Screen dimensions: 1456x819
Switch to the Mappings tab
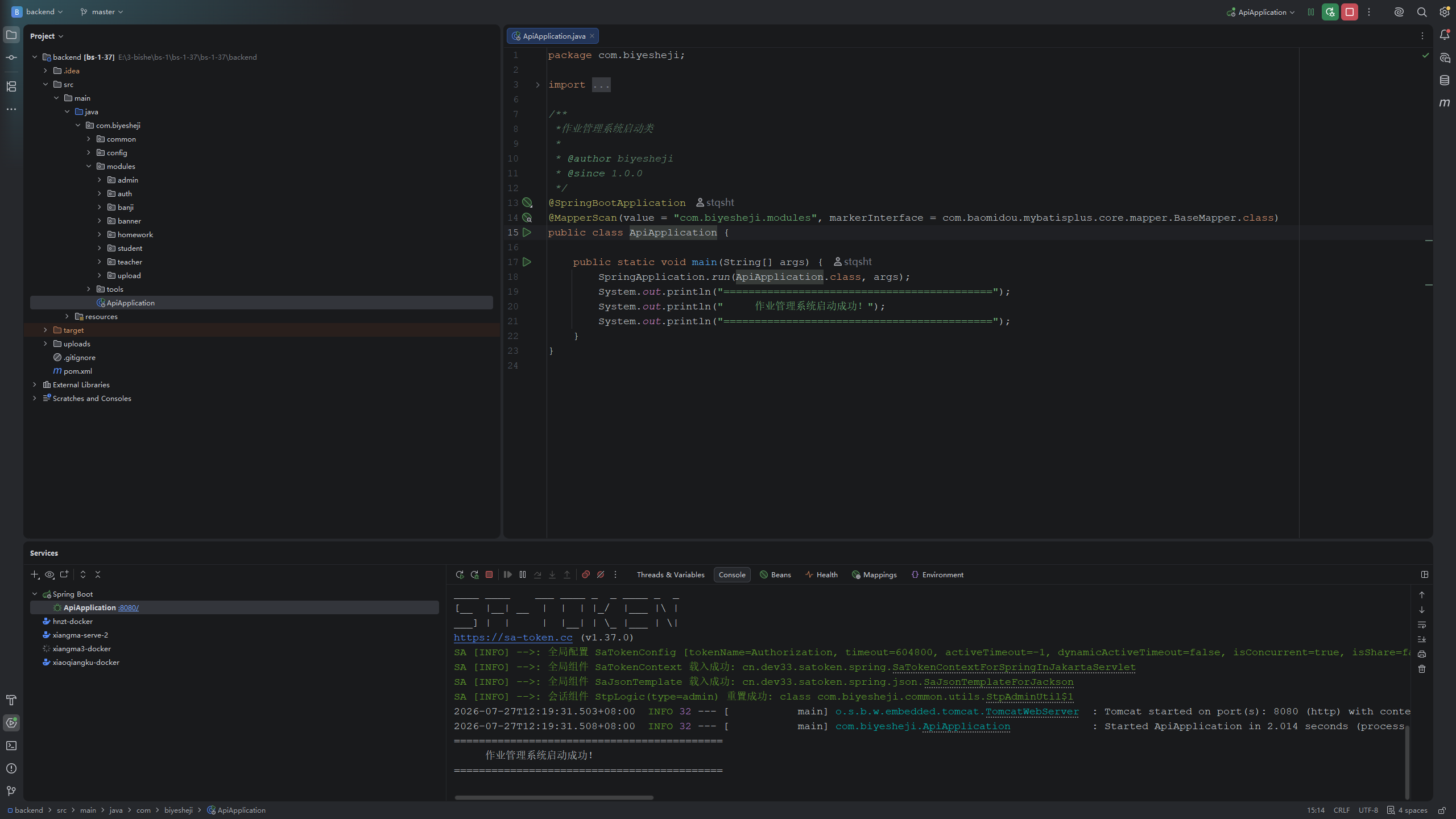[x=874, y=574]
